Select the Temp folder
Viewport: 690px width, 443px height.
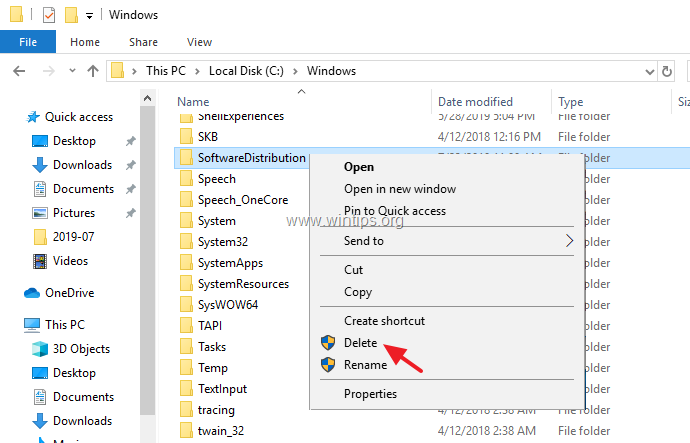click(213, 368)
